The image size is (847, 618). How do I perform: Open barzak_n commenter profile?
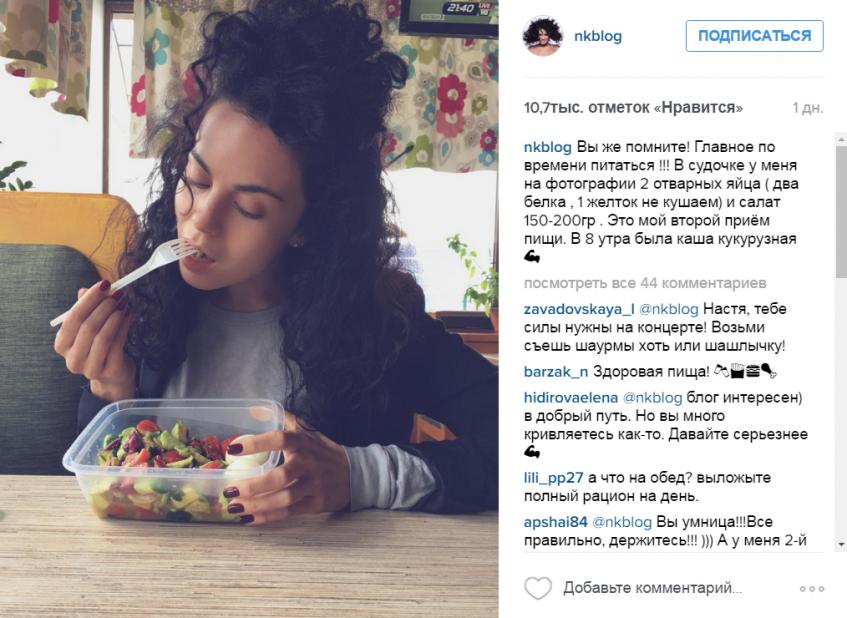(556, 372)
